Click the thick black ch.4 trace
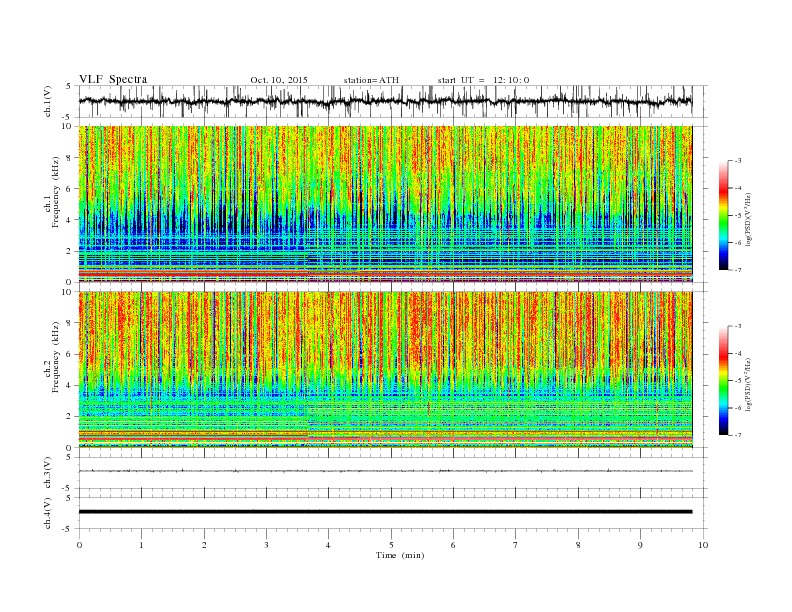 385,512
